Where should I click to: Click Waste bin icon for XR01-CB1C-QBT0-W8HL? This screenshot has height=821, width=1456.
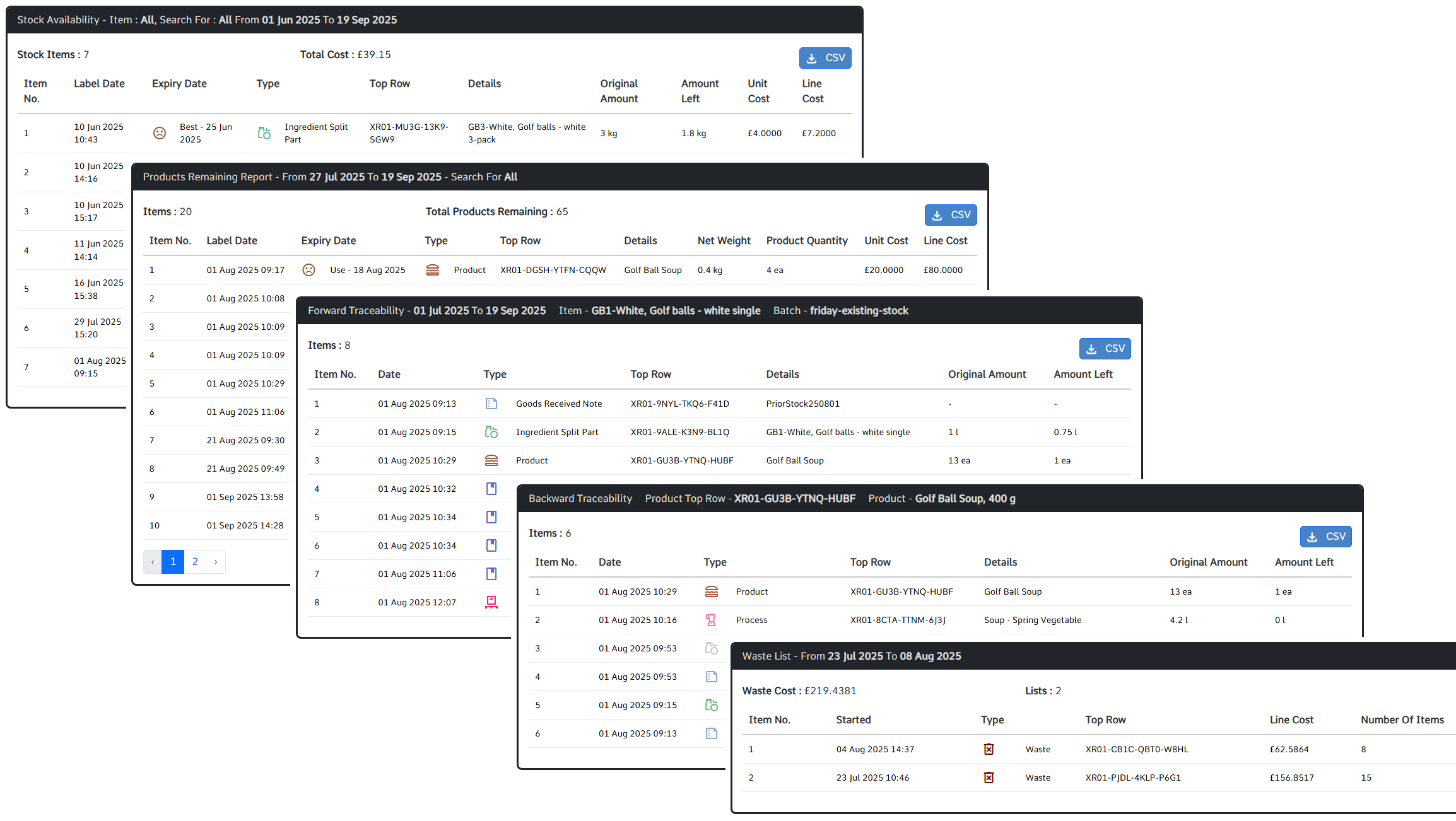[x=989, y=749]
